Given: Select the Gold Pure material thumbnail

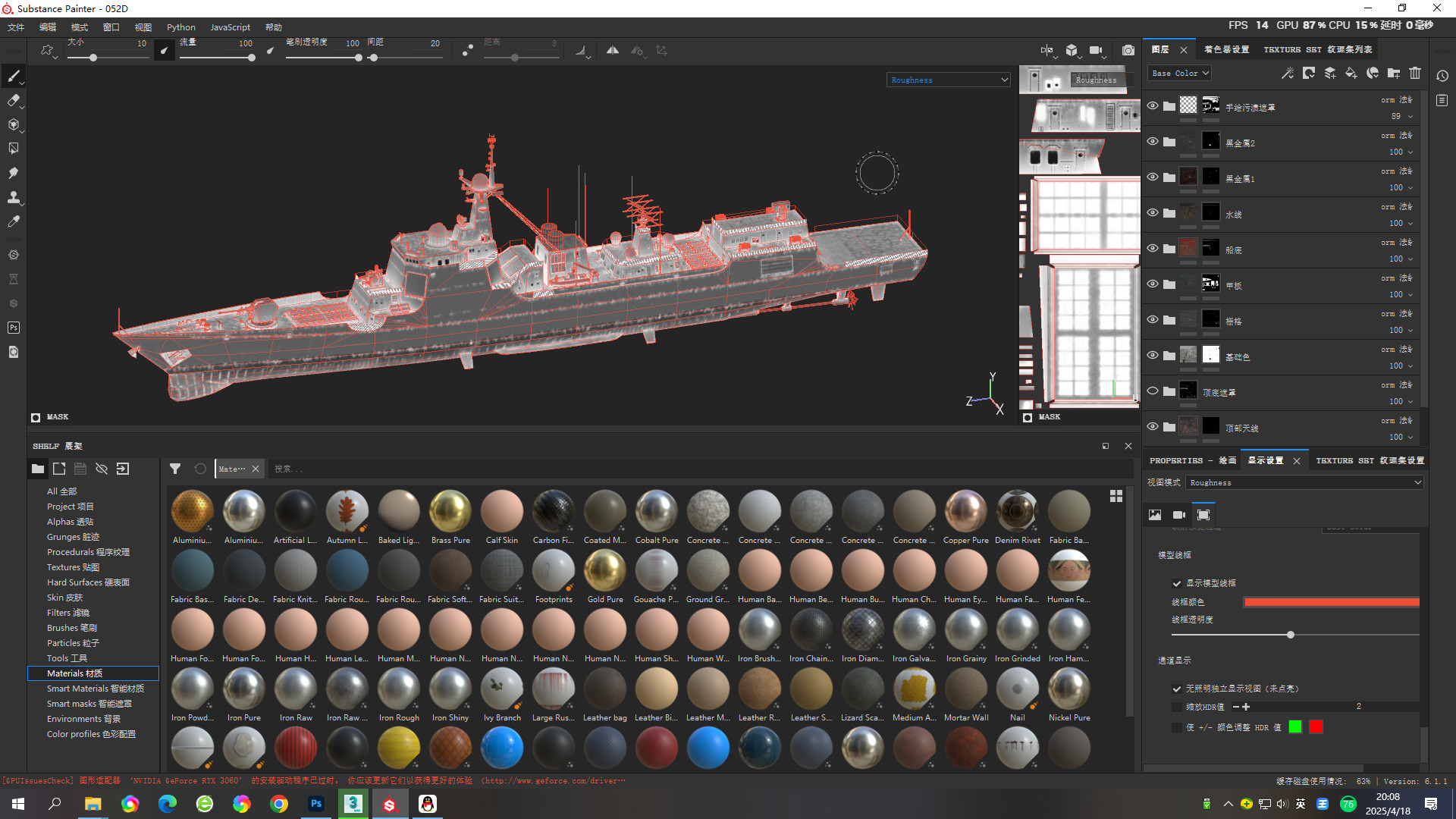Looking at the screenshot, I should coord(605,572).
